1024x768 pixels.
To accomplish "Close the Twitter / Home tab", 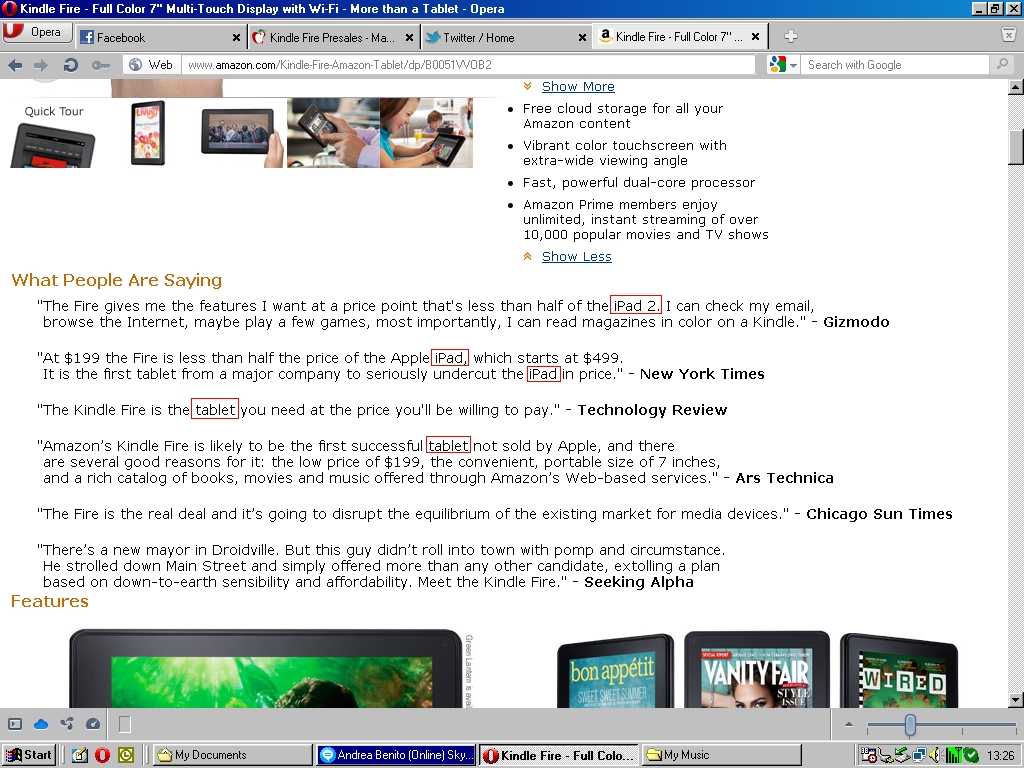I will [x=582, y=38].
